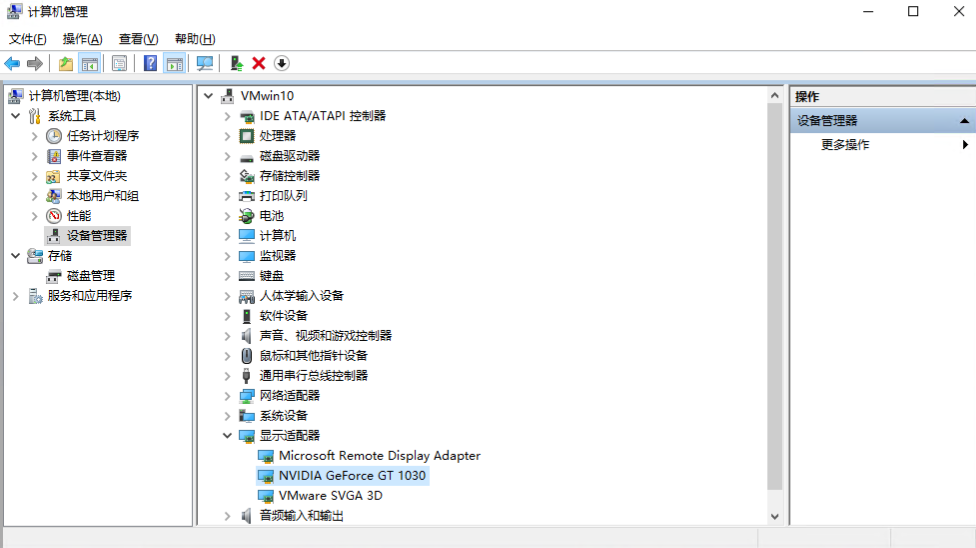976x548 pixels.
Task: Click the blue Back arrow in toolbar
Action: [x=12, y=64]
